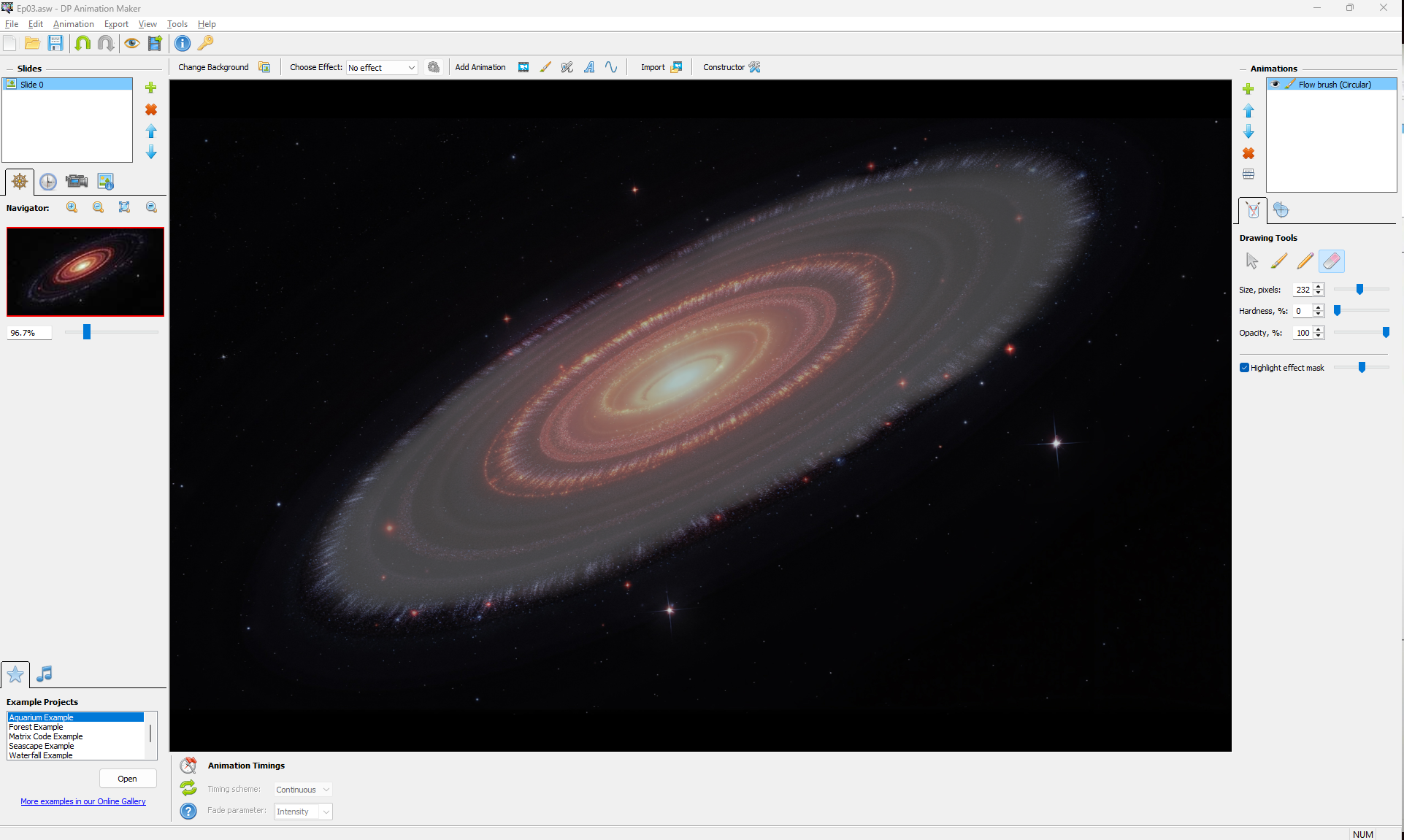
Task: Expand the Timing scheme Continuous dropdown
Action: (x=303, y=790)
